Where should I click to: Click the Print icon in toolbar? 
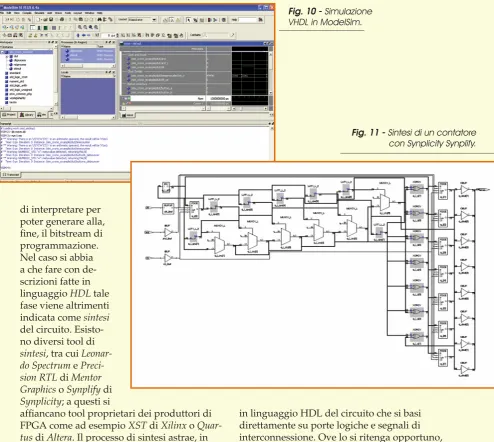point(62,20)
